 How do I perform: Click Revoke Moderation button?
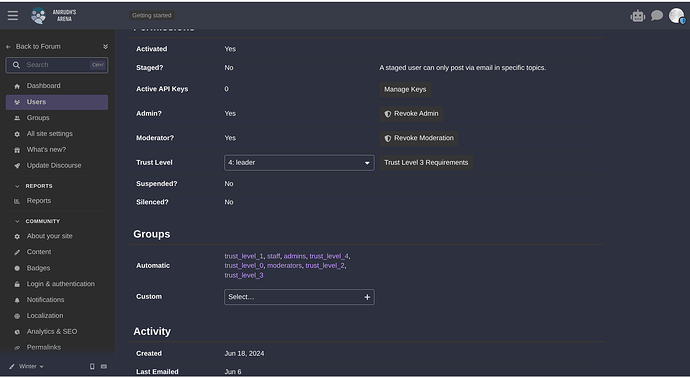tap(418, 138)
